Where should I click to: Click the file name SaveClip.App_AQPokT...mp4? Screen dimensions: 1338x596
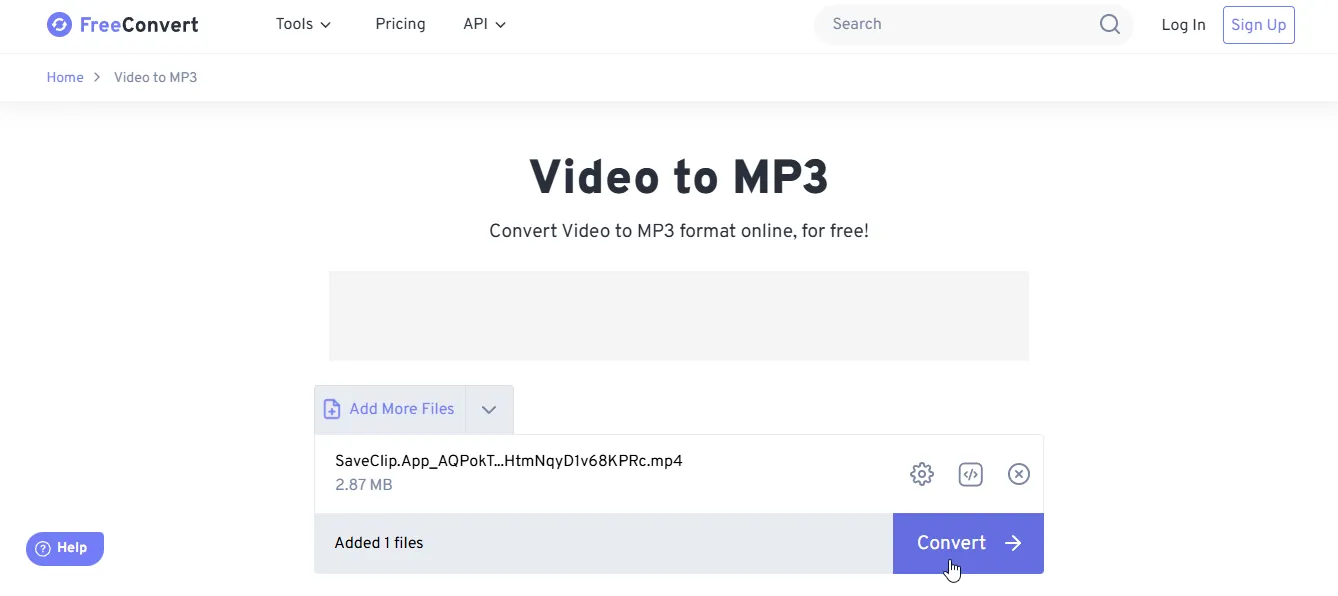(x=509, y=461)
